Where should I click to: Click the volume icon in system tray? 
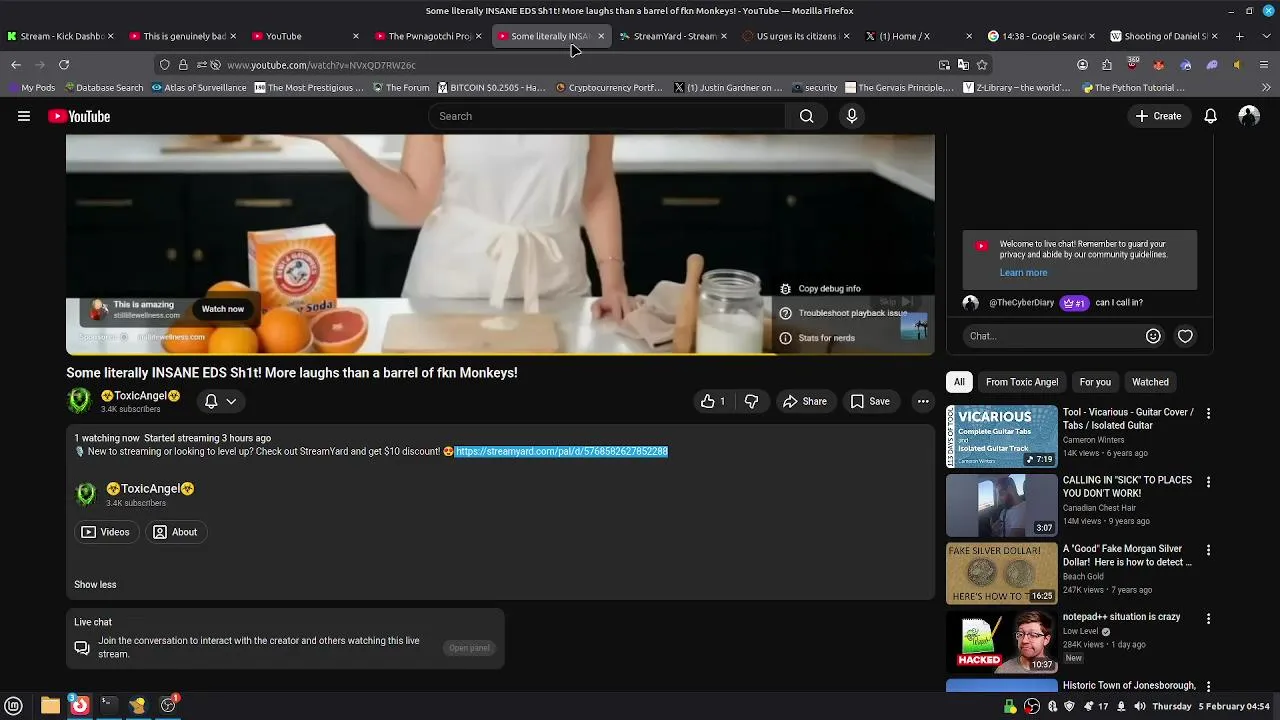click(x=1139, y=706)
